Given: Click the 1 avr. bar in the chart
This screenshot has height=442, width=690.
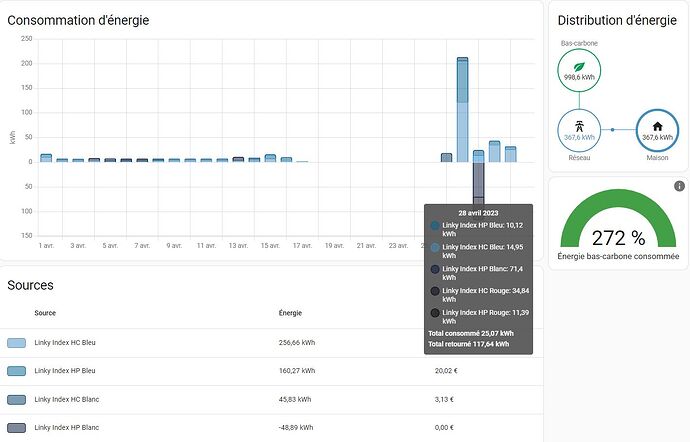Looking at the screenshot, I should tap(46, 158).
